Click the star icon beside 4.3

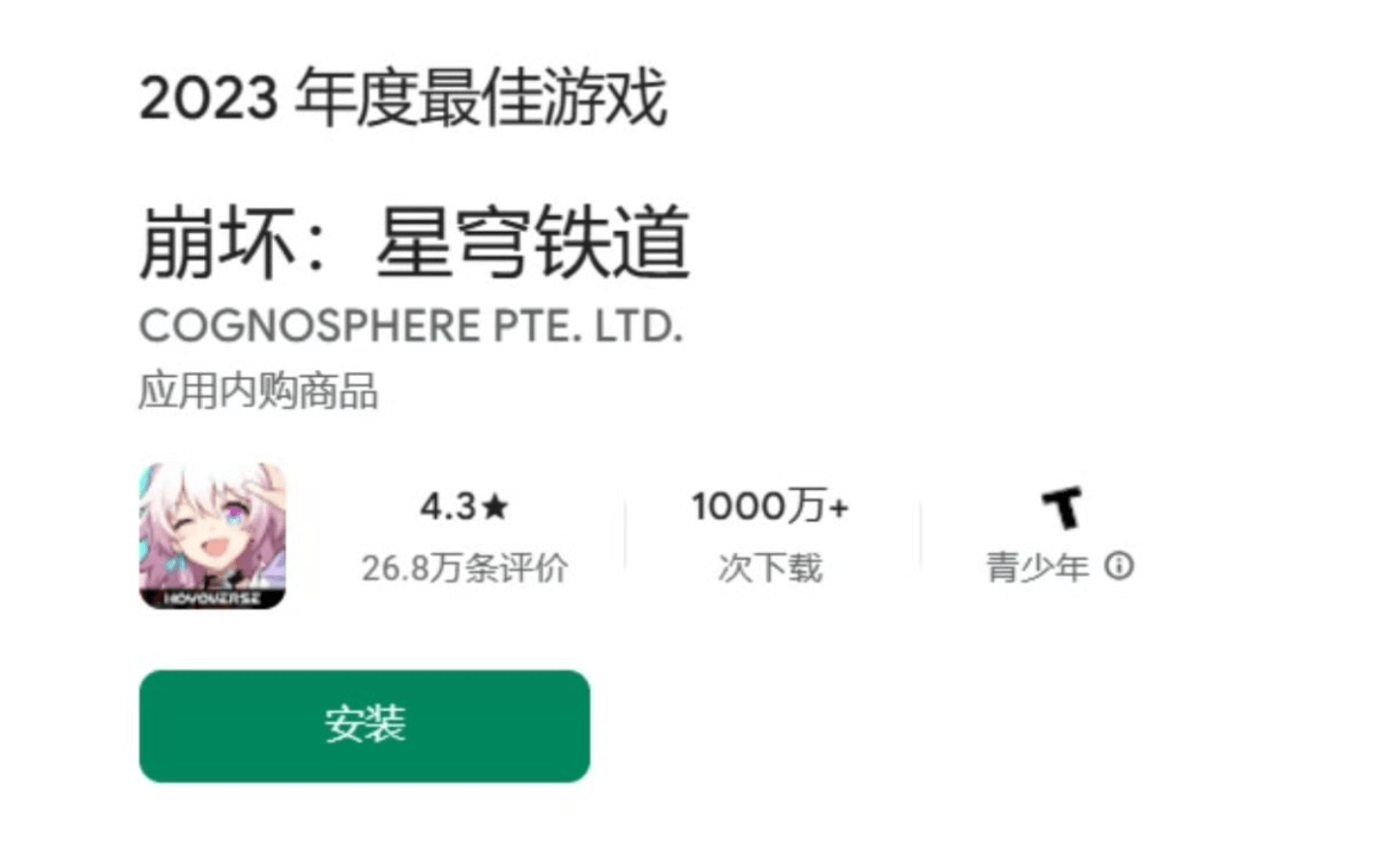(x=494, y=506)
